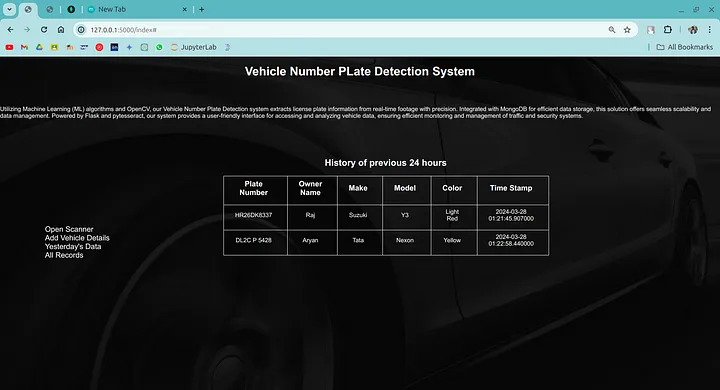The height and width of the screenshot is (390, 720).
Task: Reload the current page
Action: coord(44,29)
